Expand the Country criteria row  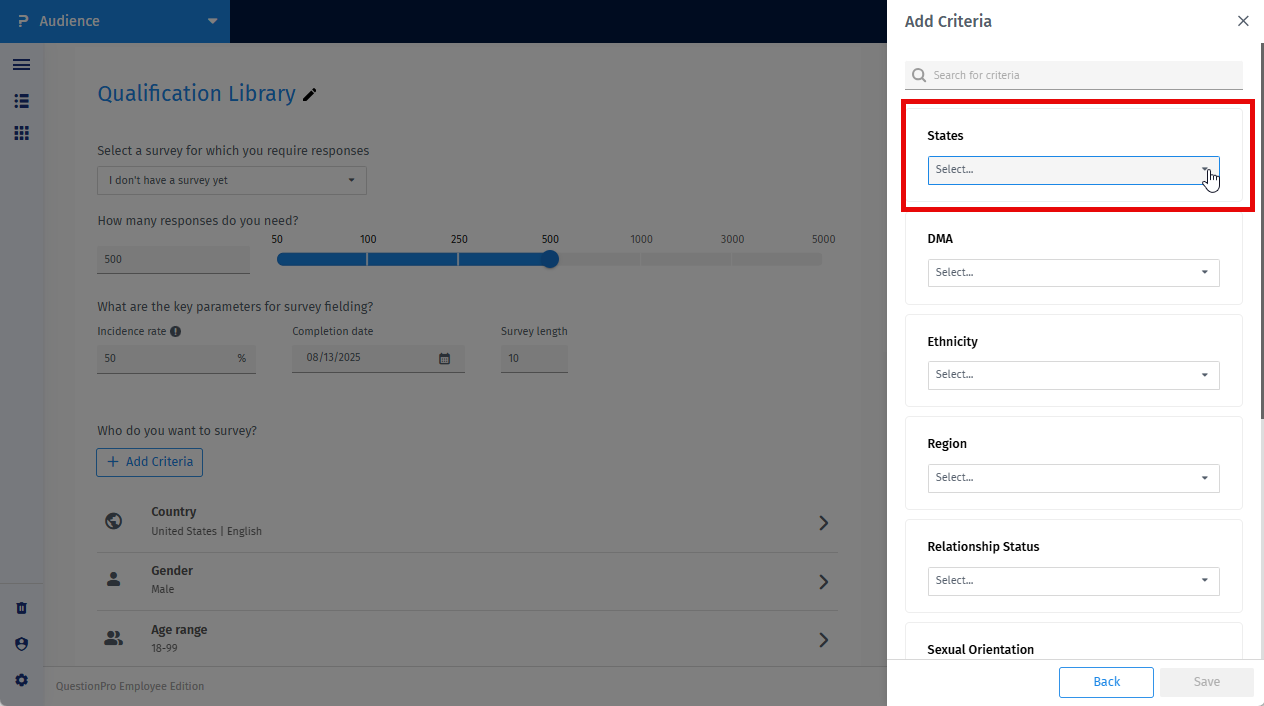[x=467, y=522]
